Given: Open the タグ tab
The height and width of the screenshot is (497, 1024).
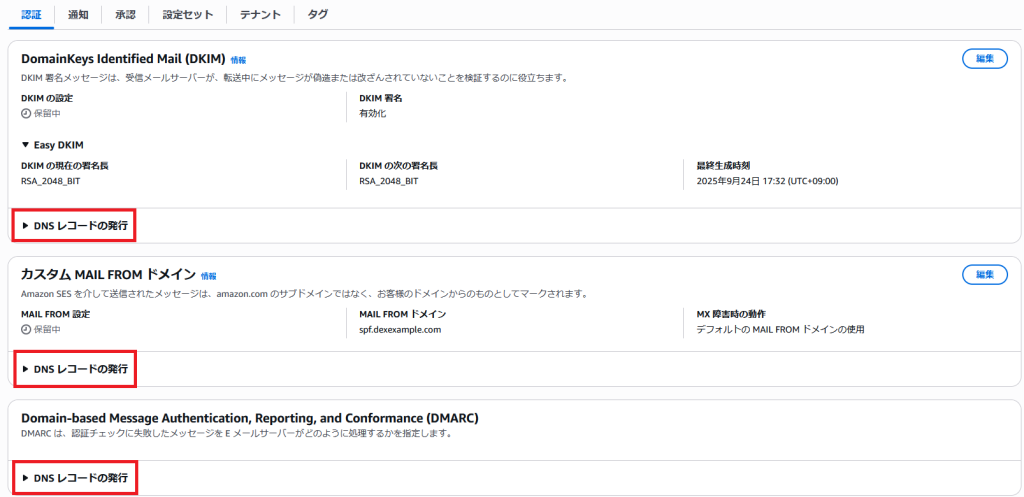Looking at the screenshot, I should 317,15.
